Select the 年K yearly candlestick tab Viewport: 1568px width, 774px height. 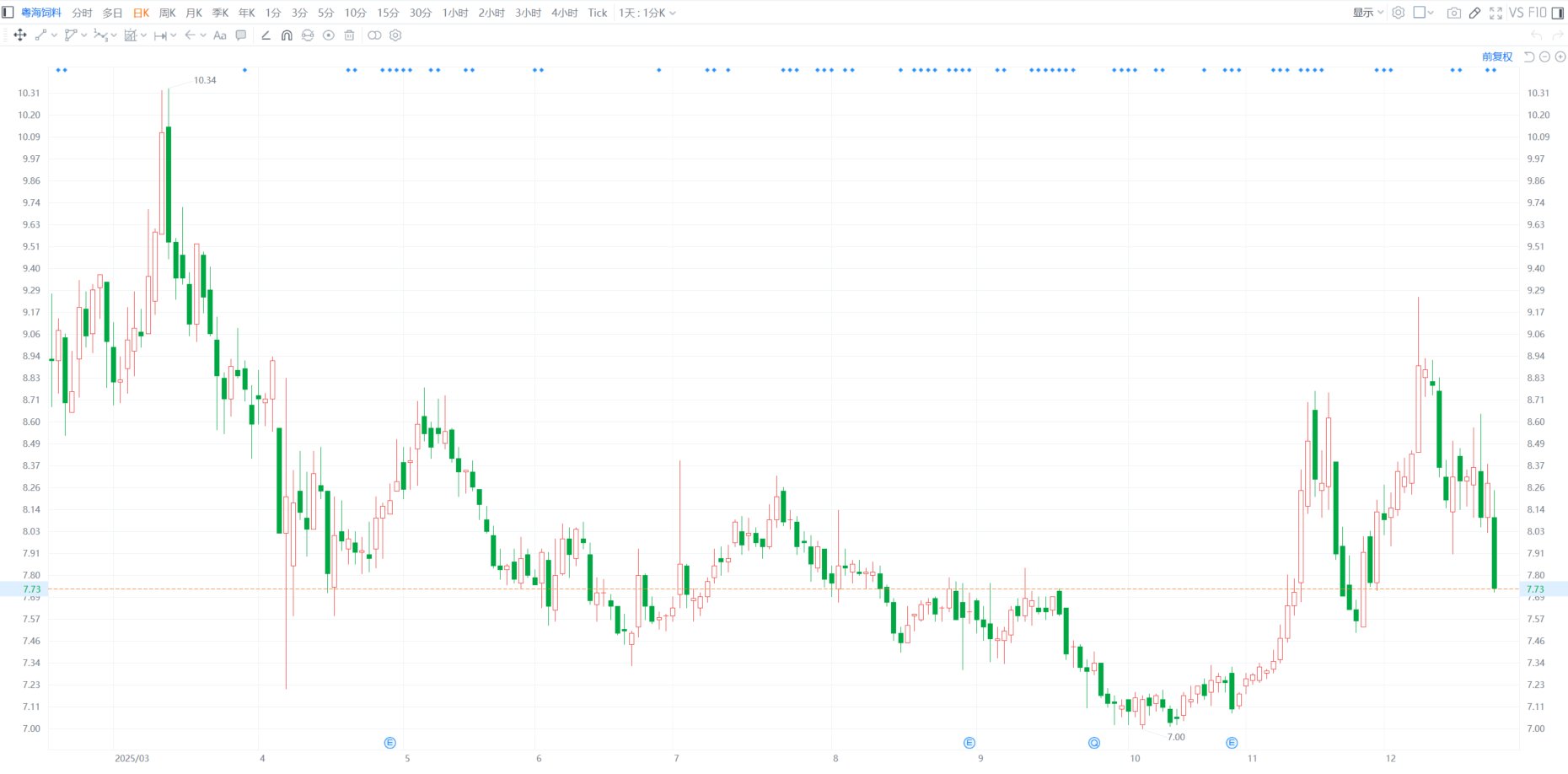[x=246, y=13]
